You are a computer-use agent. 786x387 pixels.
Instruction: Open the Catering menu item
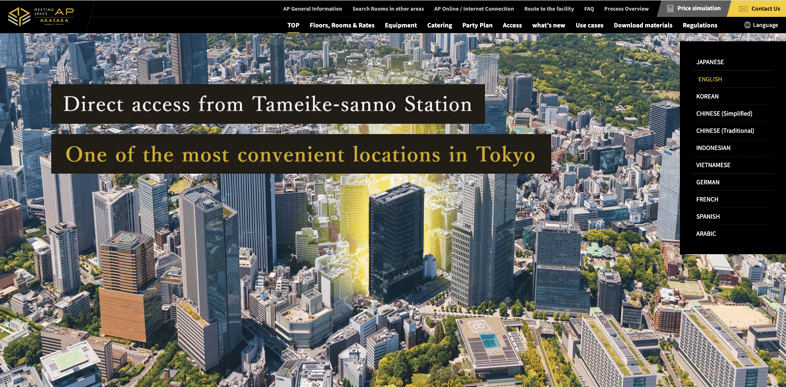pyautogui.click(x=440, y=26)
